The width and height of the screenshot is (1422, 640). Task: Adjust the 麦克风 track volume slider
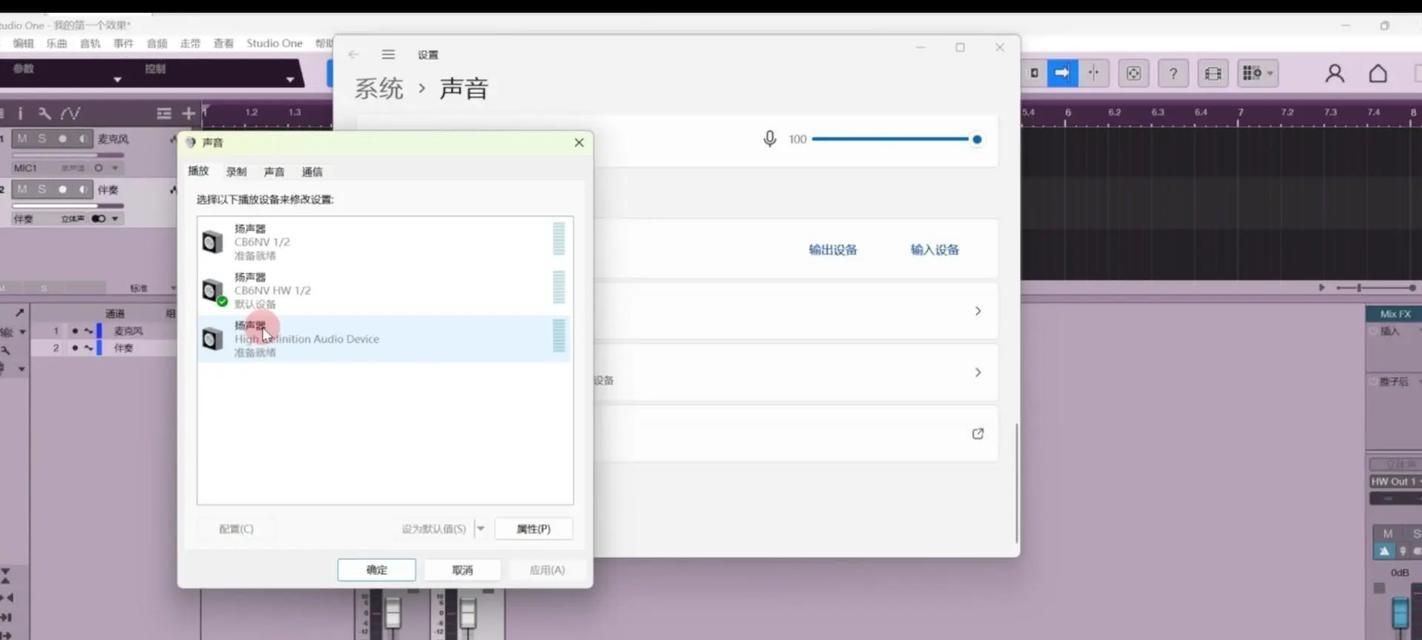68,155
